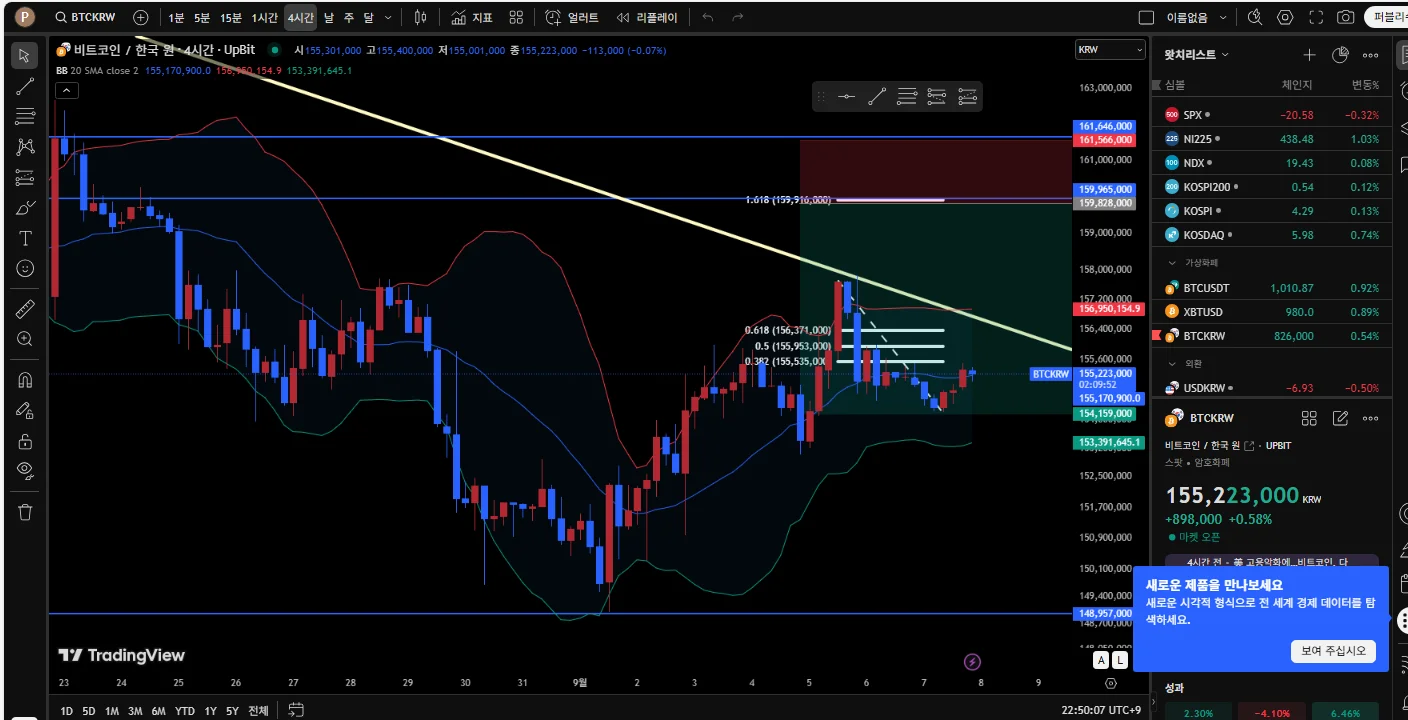Switch to the daily 날 interval
This screenshot has height=720, width=1408.
pyautogui.click(x=329, y=17)
